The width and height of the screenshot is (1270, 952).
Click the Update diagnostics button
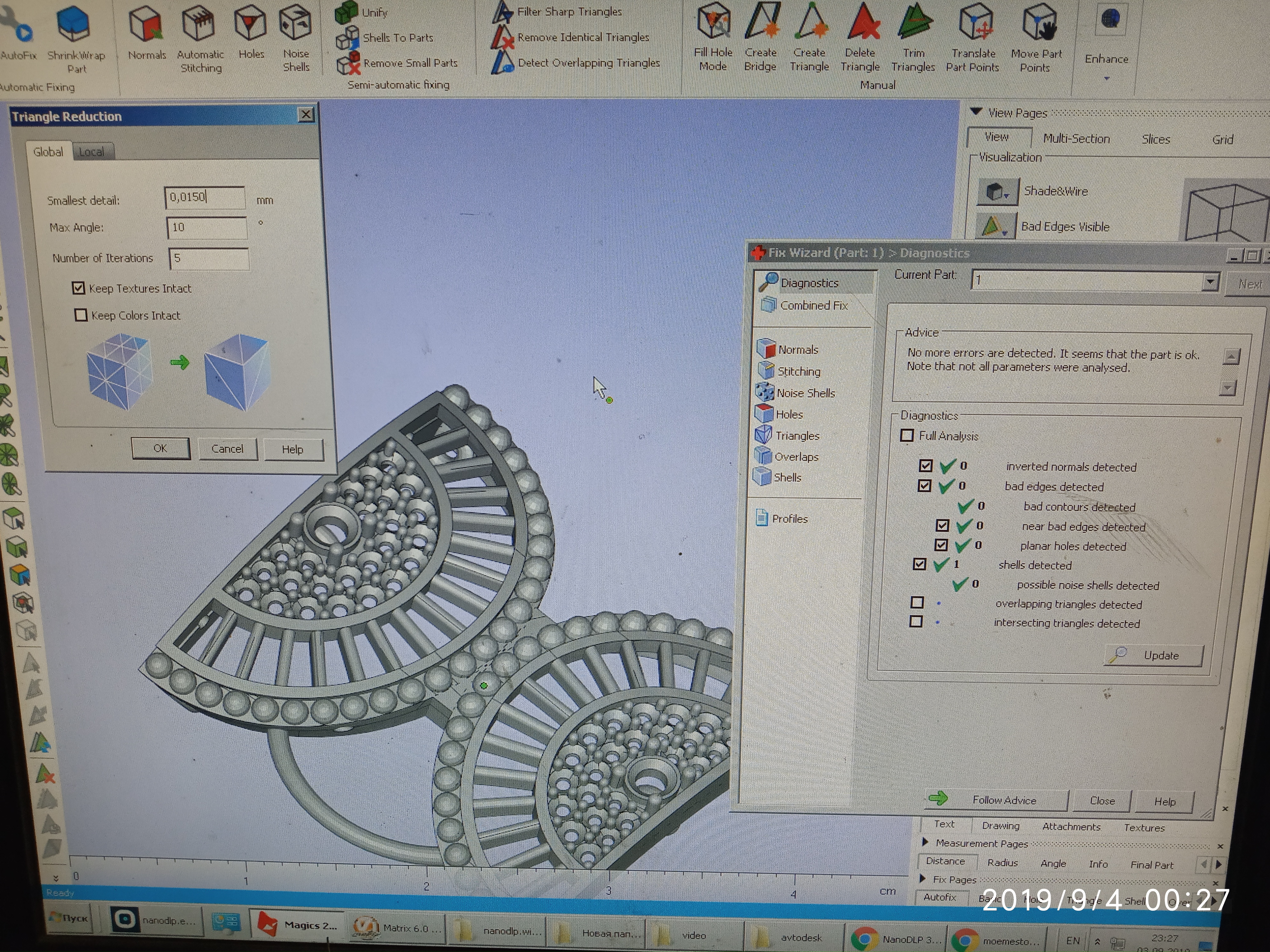click(x=1153, y=655)
